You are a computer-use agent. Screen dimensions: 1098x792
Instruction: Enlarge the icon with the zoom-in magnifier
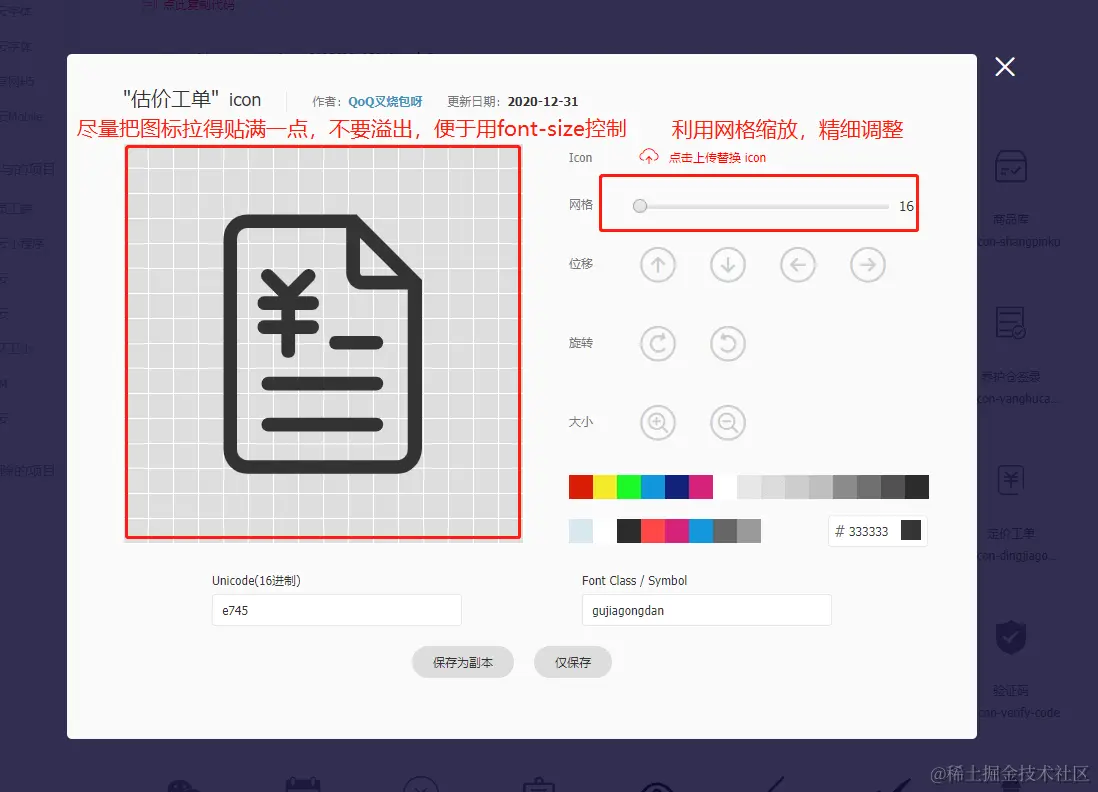[658, 423]
